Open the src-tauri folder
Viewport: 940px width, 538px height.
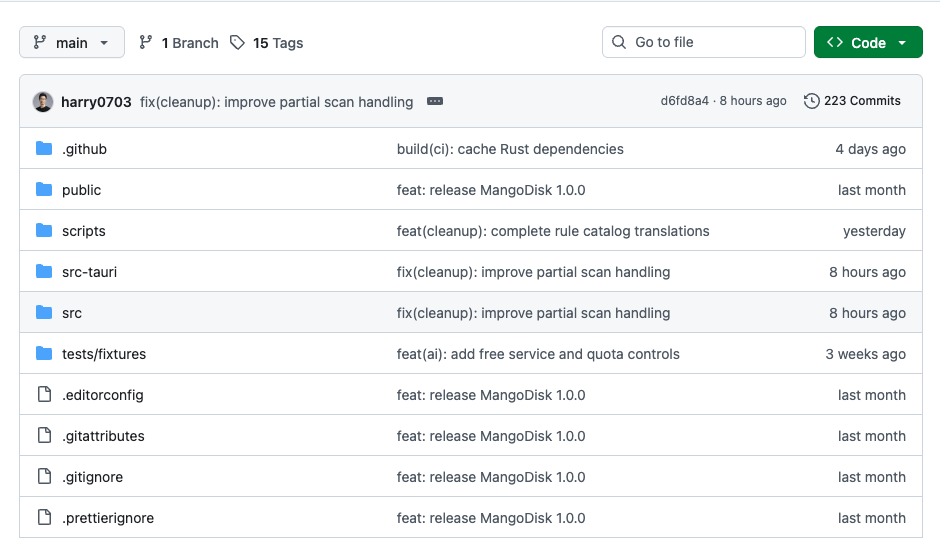pos(89,272)
